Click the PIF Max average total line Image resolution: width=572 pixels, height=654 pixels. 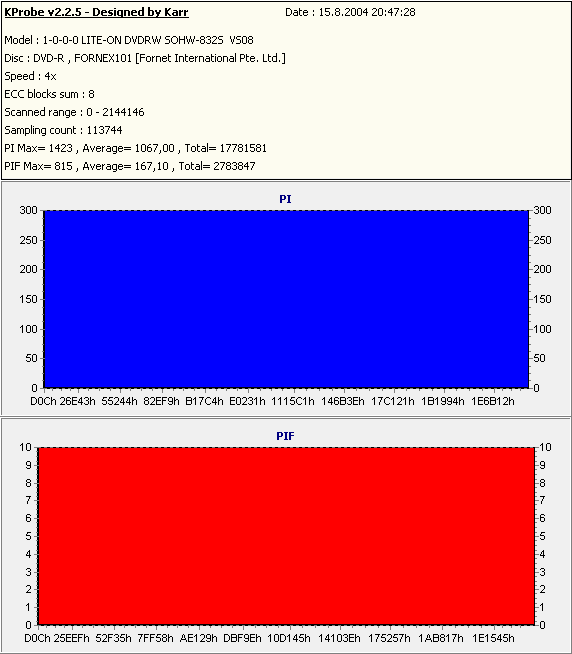point(130,166)
